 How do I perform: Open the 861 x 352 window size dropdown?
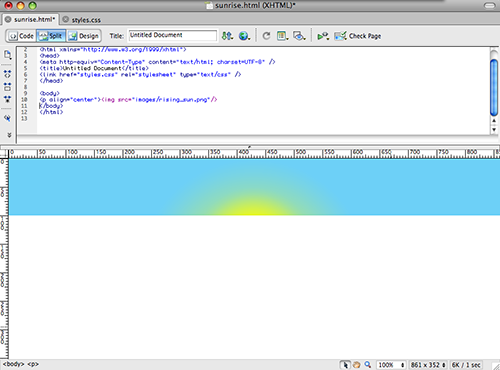428,365
